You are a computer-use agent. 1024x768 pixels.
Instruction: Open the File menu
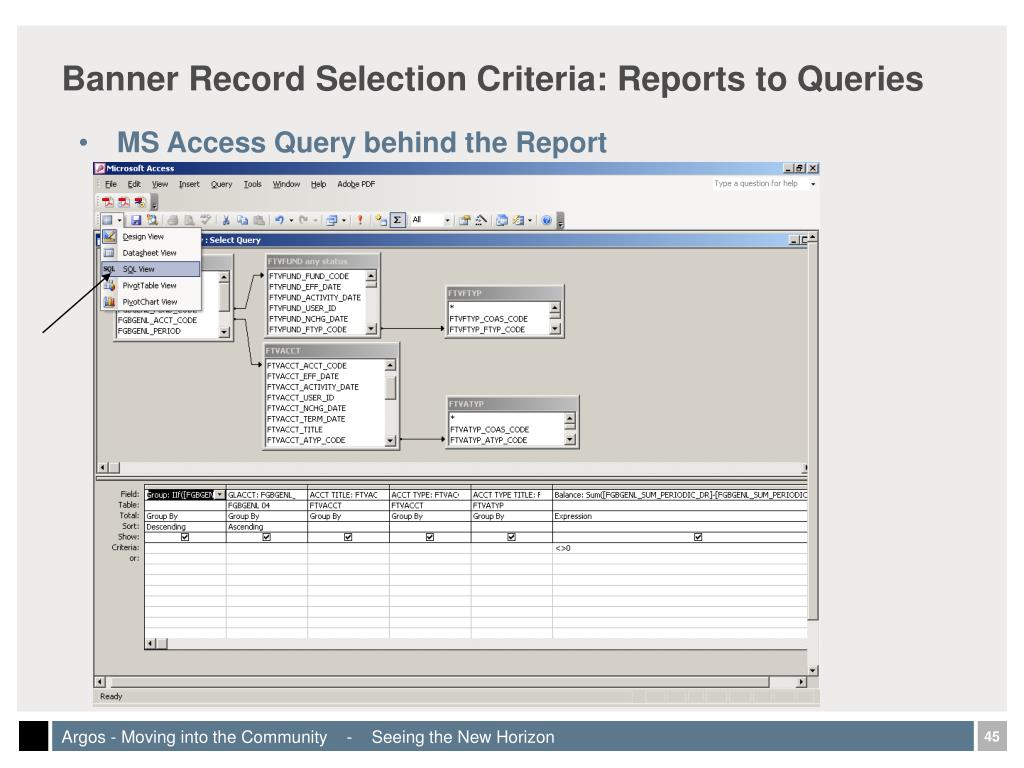(x=111, y=184)
